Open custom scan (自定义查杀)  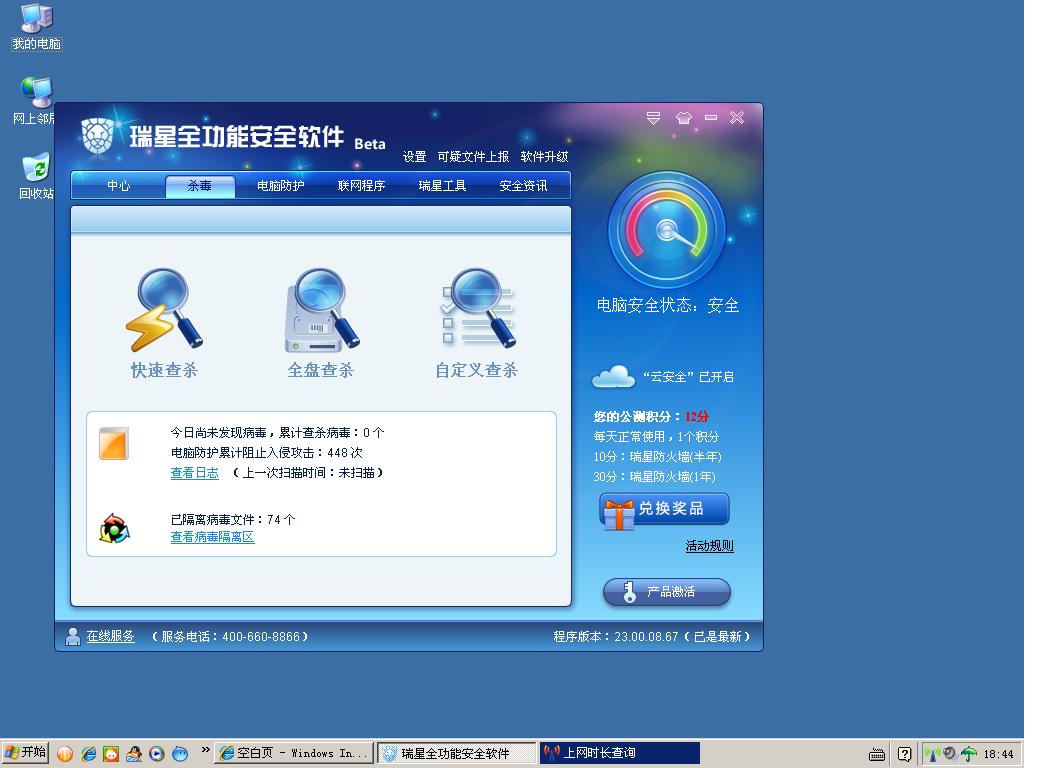476,323
